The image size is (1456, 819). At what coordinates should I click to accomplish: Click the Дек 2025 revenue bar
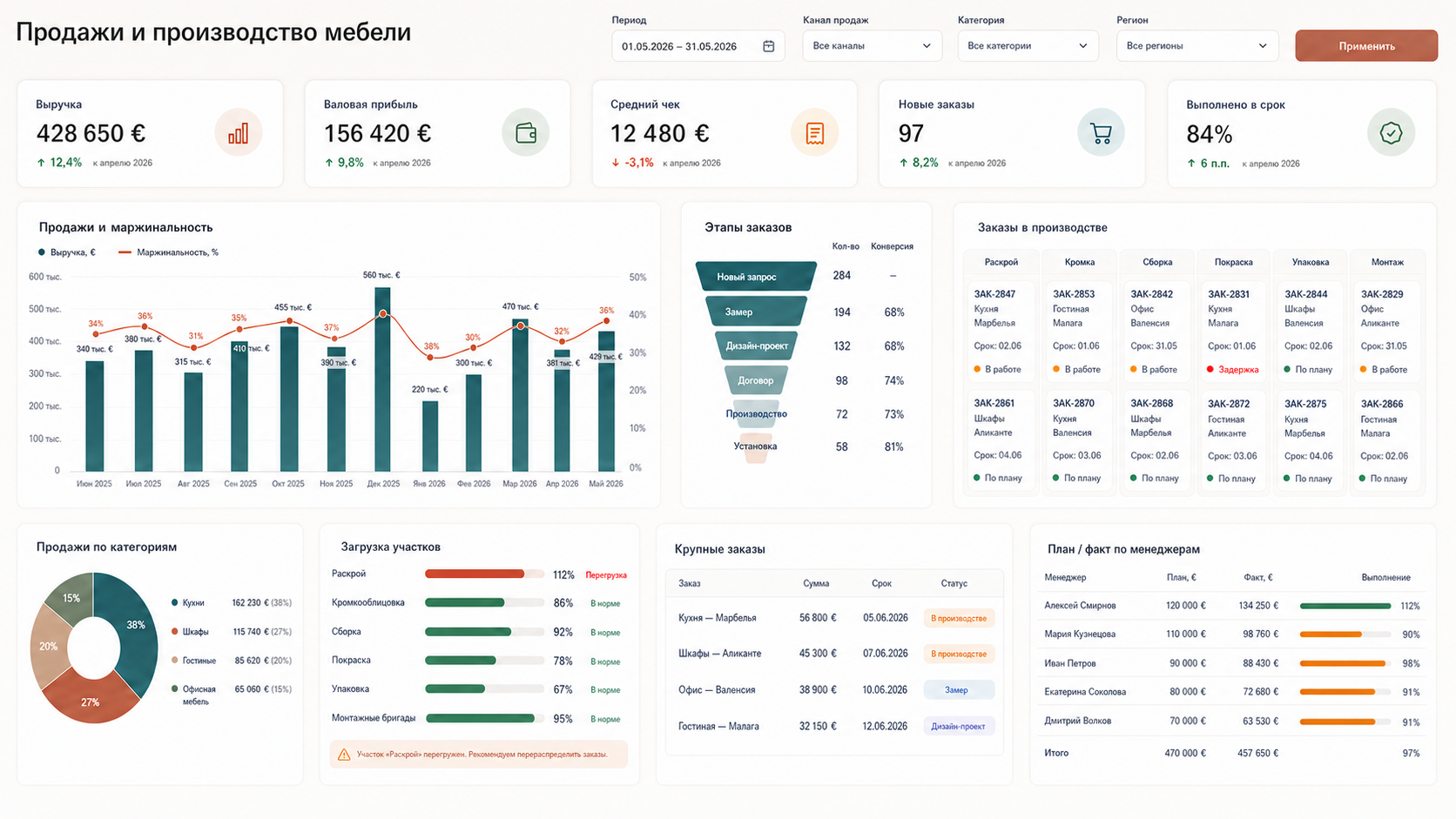[x=382, y=379]
